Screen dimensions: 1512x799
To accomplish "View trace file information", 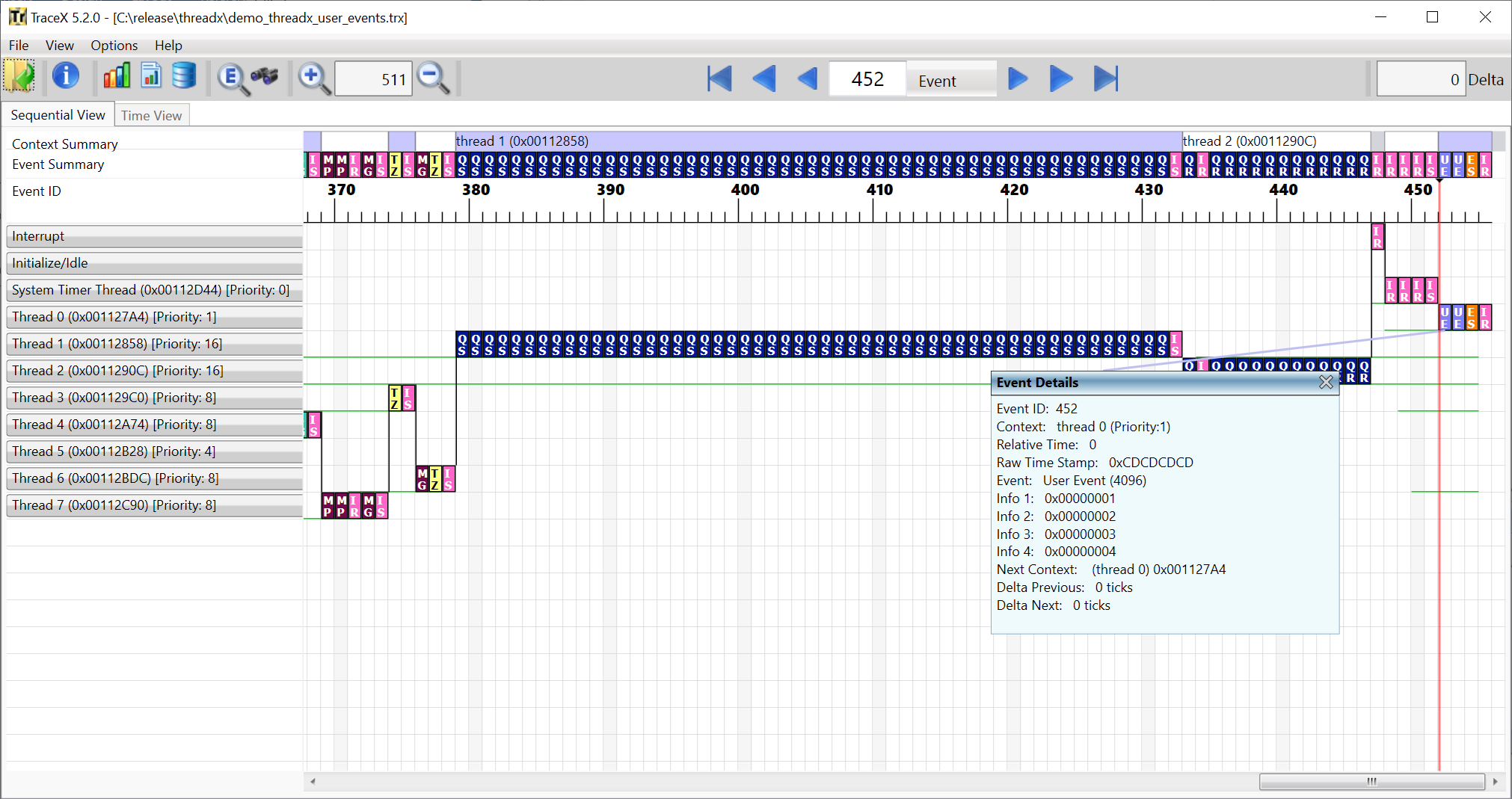I will [x=66, y=77].
